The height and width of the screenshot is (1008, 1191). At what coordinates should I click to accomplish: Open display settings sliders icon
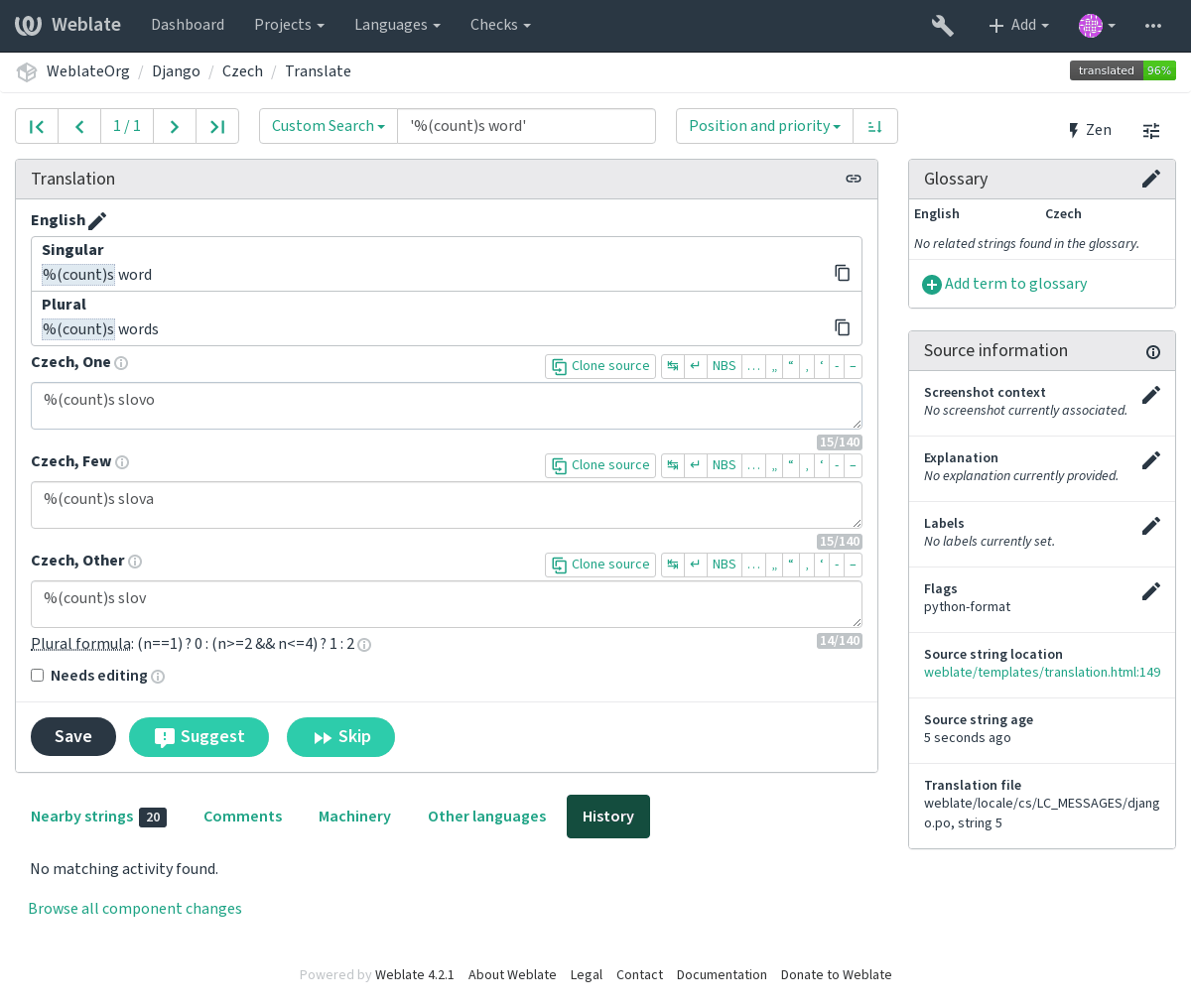(1151, 130)
